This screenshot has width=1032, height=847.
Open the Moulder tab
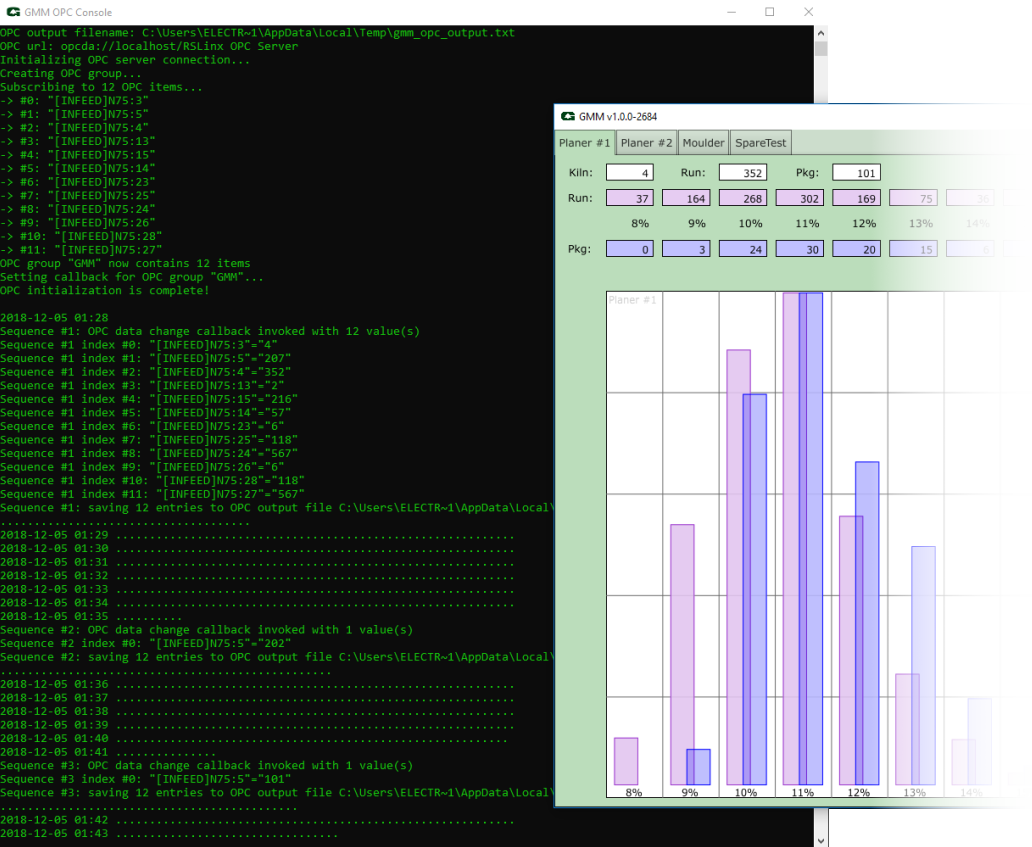703,143
